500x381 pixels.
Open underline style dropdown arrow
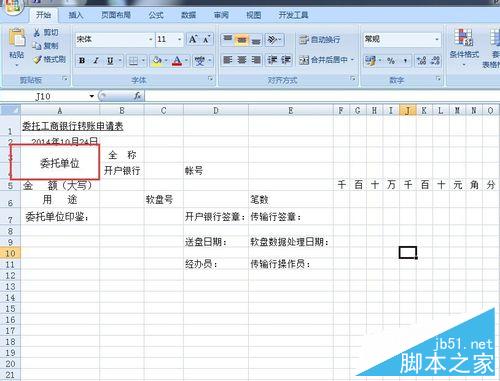click(120, 61)
